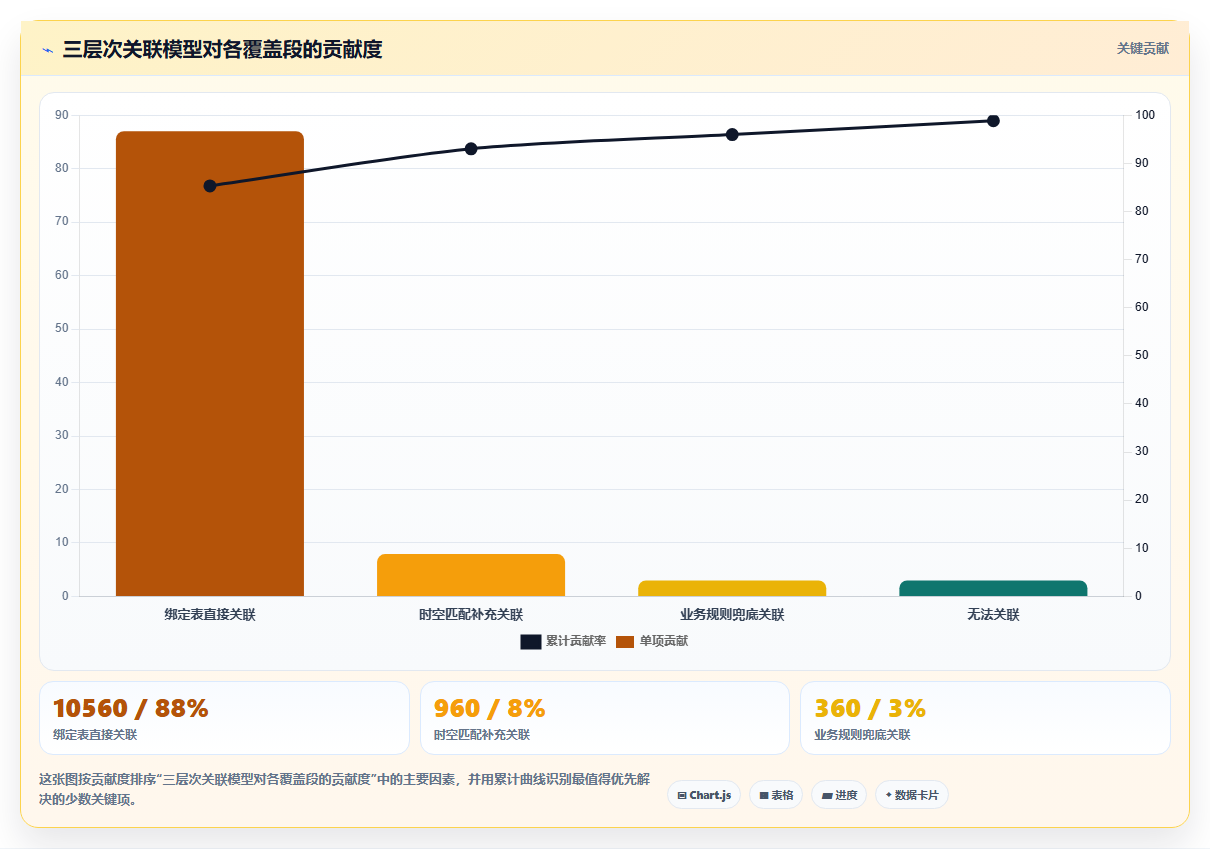Select the 绑定表直接关联 brown bar
1210x849 pixels.
pos(210,364)
